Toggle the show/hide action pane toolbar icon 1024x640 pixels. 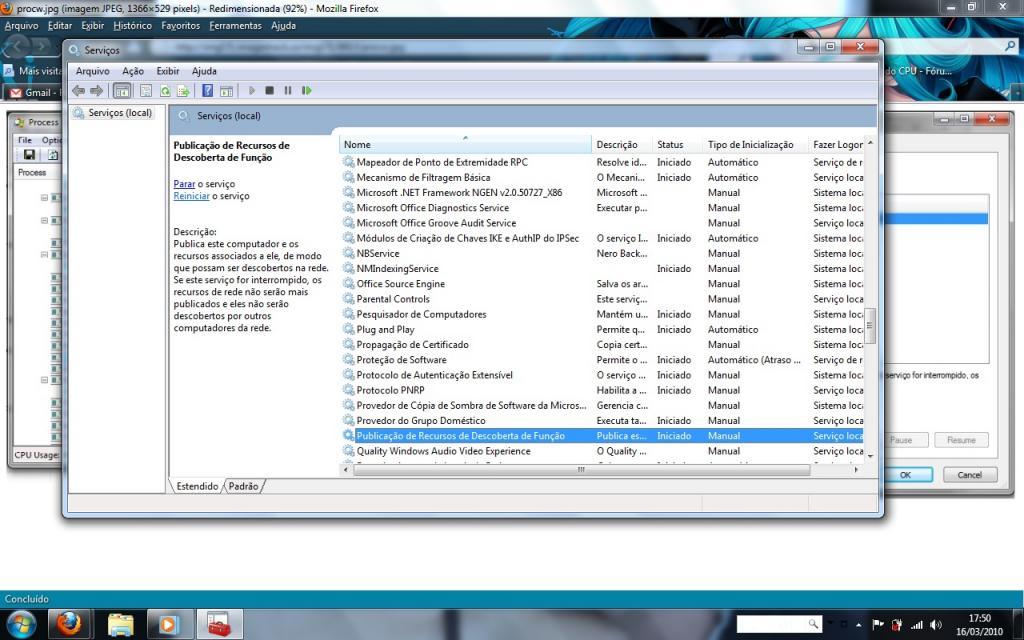pyautogui.click(x=227, y=91)
